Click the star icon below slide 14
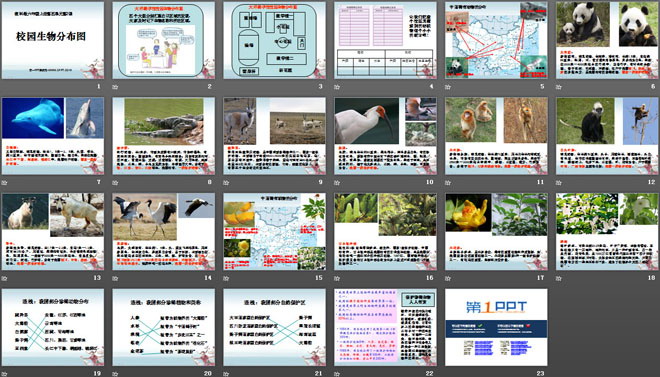Viewport: 660px width, 377px height. [x=115, y=278]
